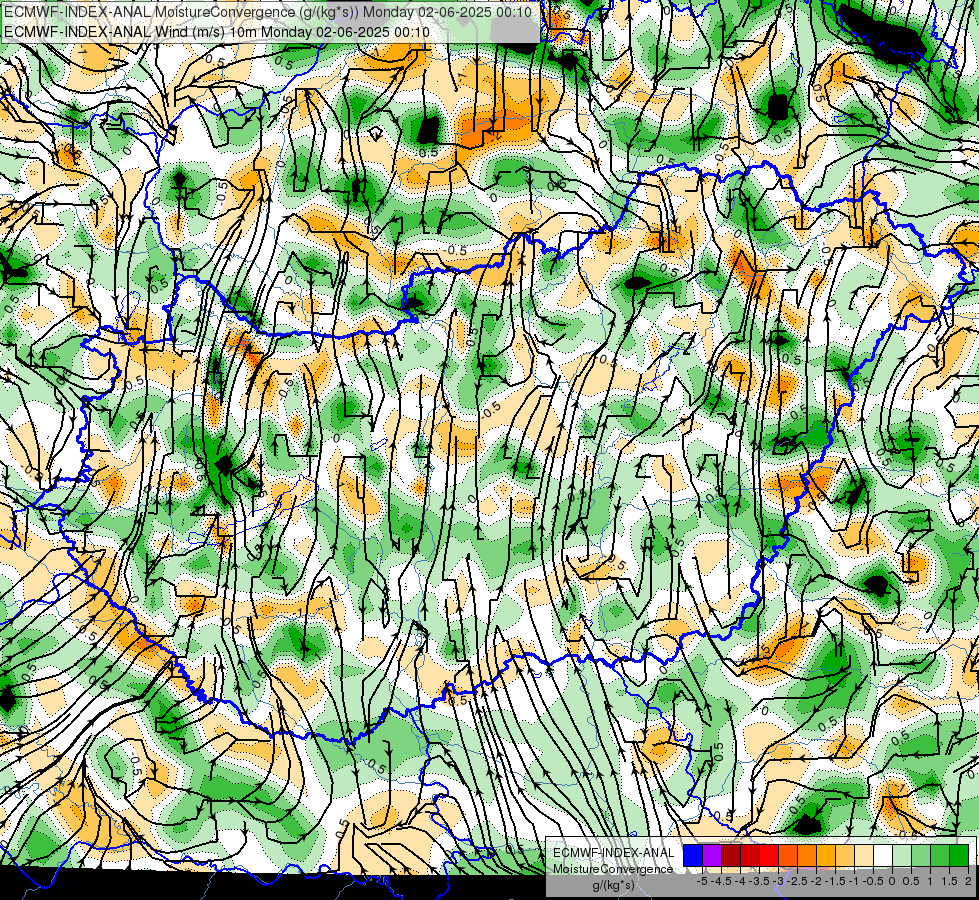Click the purple legend swatch -5 to -4.5
Viewport: 979px width, 900px height.
tap(712, 855)
